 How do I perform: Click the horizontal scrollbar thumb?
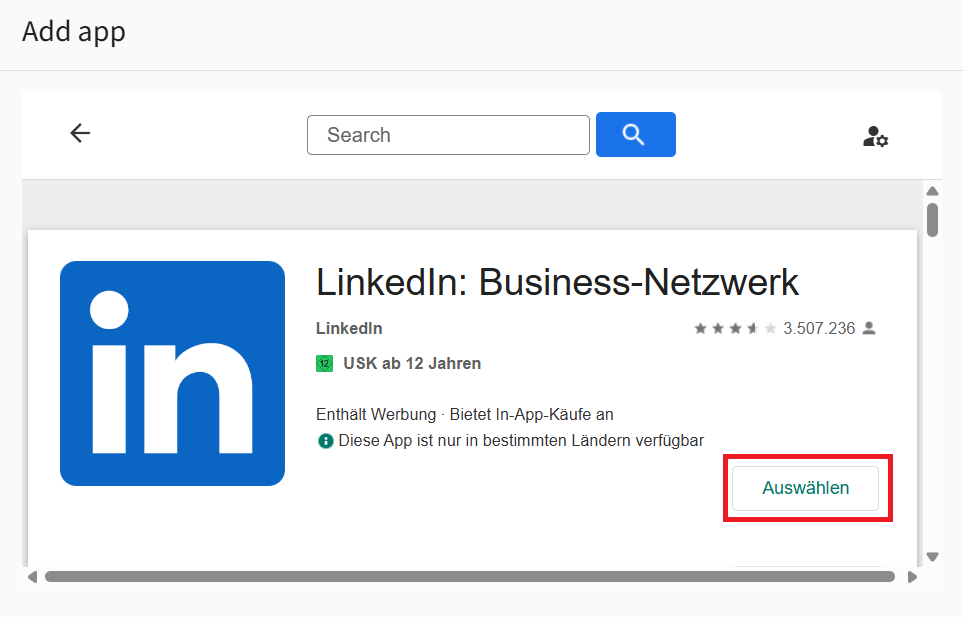(x=470, y=576)
